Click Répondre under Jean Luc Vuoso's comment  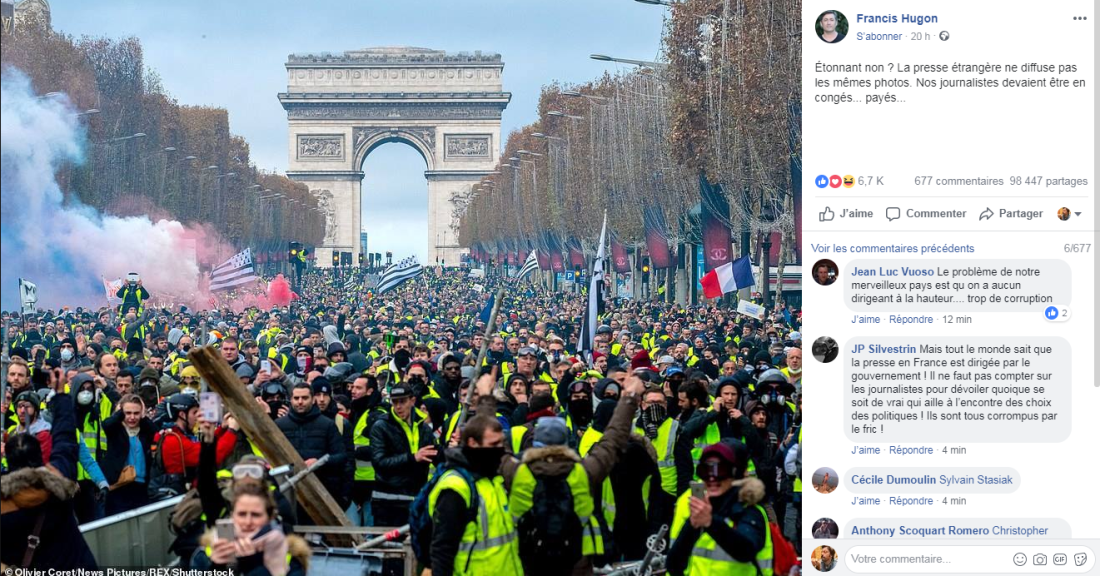point(911,319)
